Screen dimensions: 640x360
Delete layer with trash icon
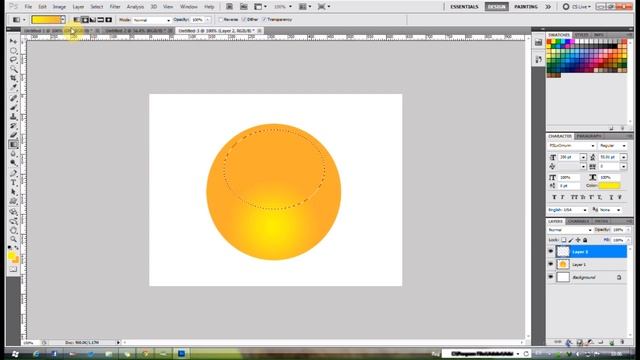pyautogui.click(x=622, y=342)
